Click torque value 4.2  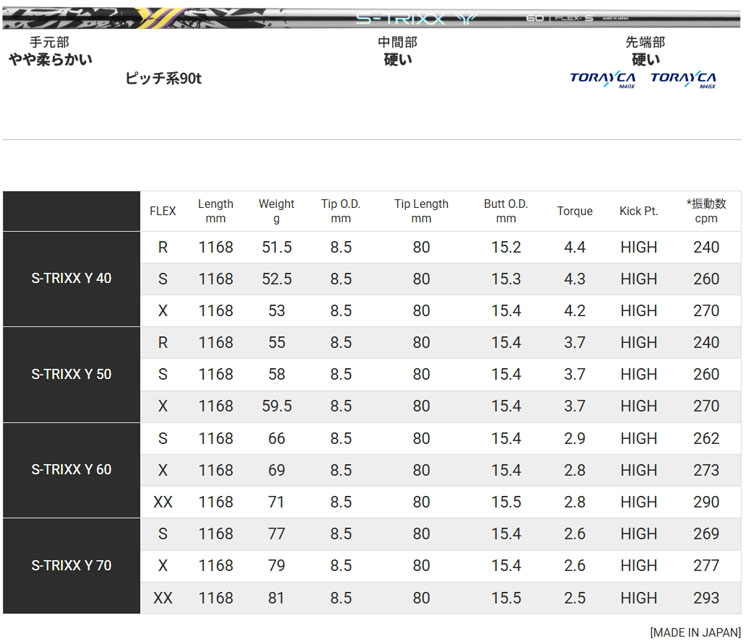(574, 311)
